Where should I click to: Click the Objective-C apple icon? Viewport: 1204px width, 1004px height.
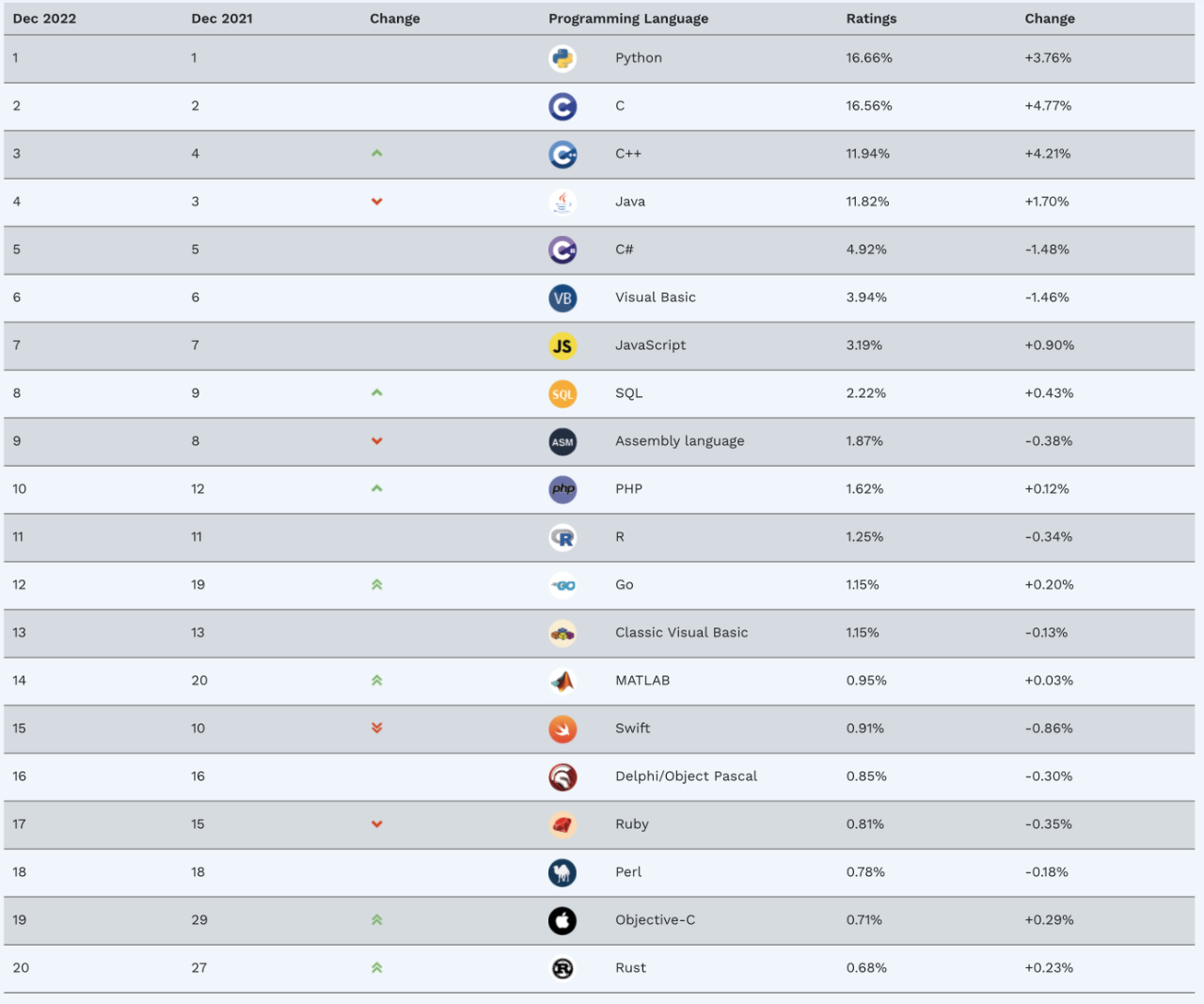point(562,920)
